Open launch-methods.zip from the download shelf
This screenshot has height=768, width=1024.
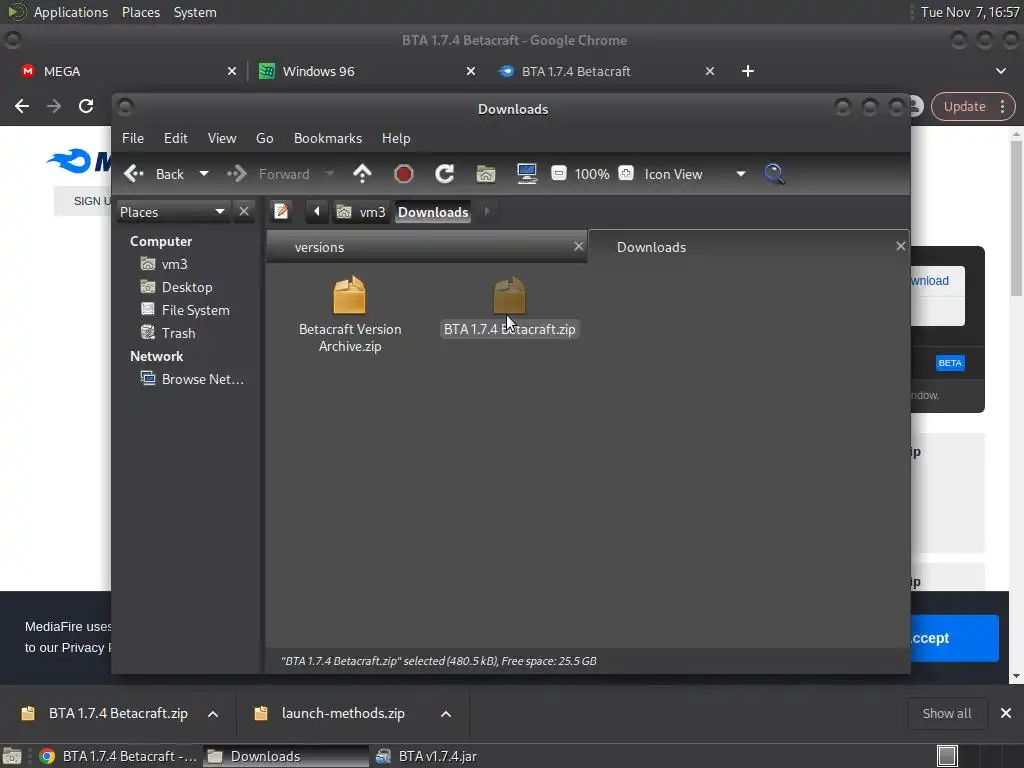[342, 714]
